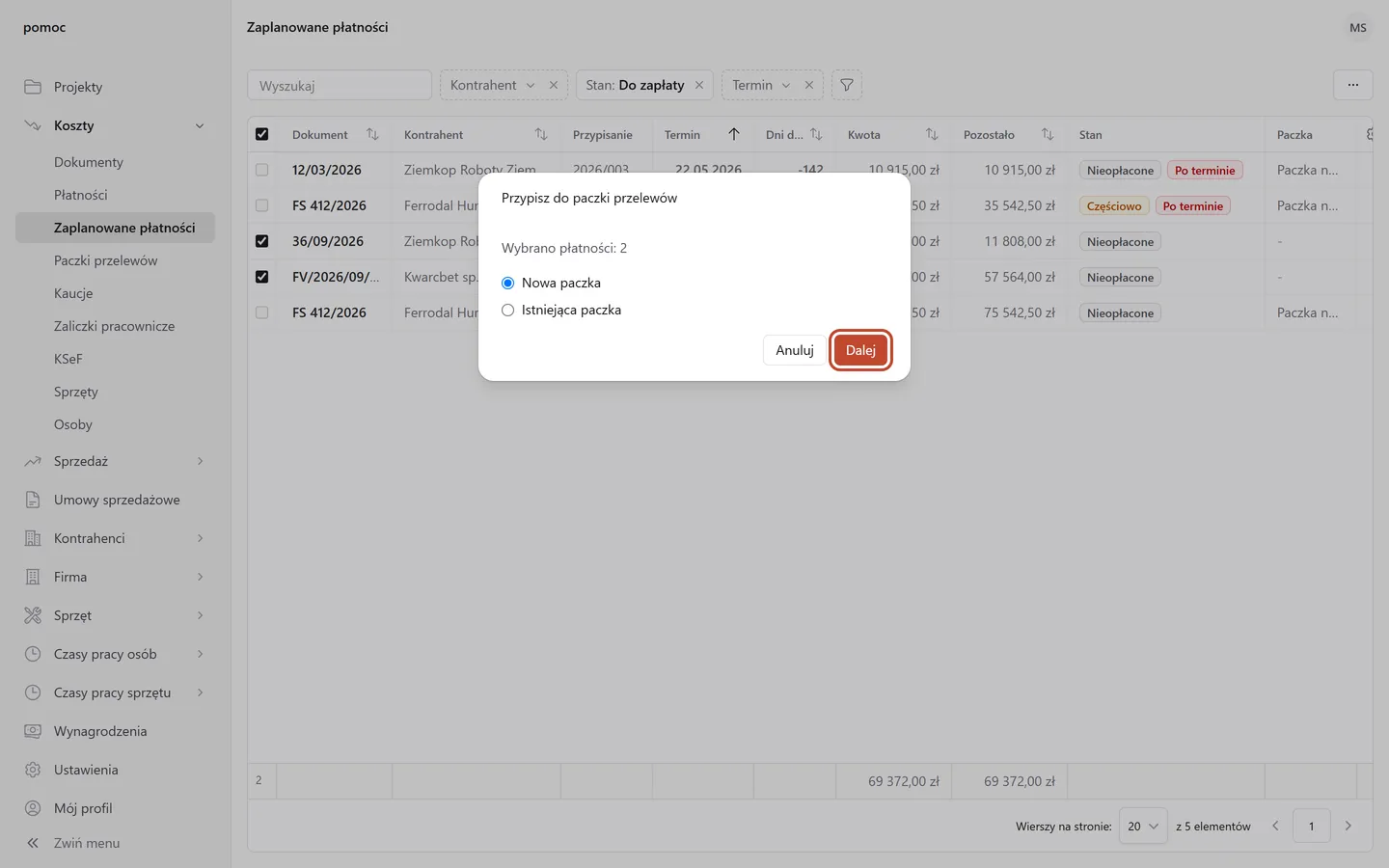Click the Kontrahenci building icon
Image resolution: width=1389 pixels, height=868 pixels.
coord(33,538)
